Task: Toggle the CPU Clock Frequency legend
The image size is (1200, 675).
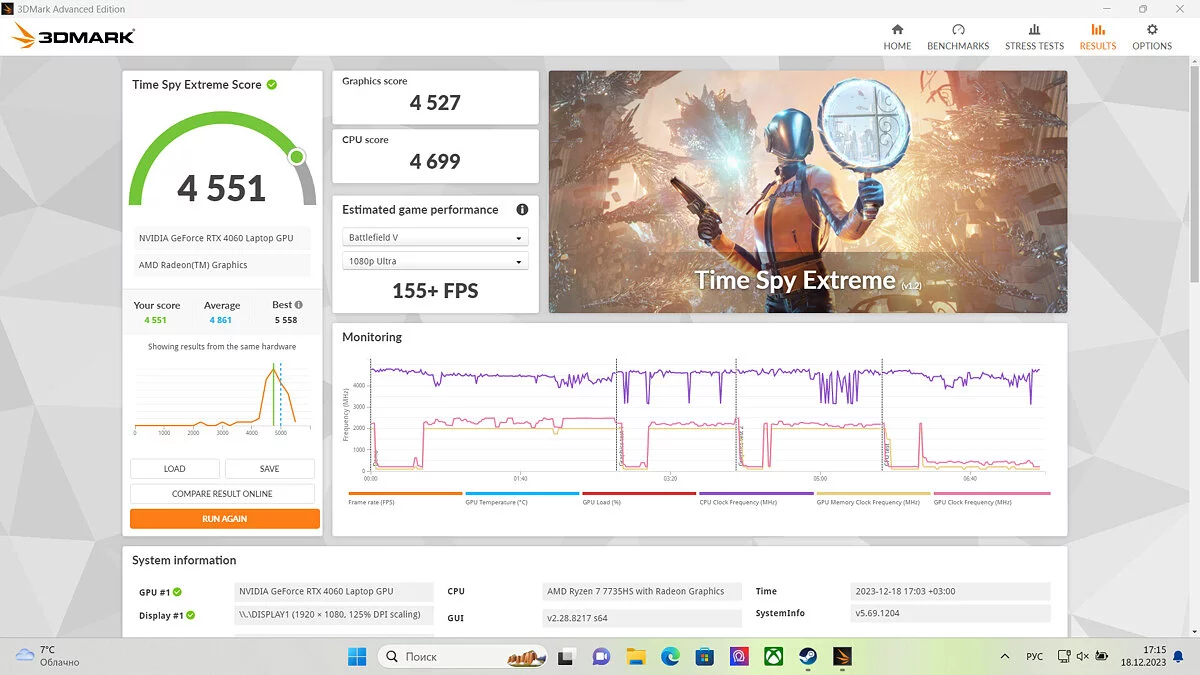Action: 756,497
